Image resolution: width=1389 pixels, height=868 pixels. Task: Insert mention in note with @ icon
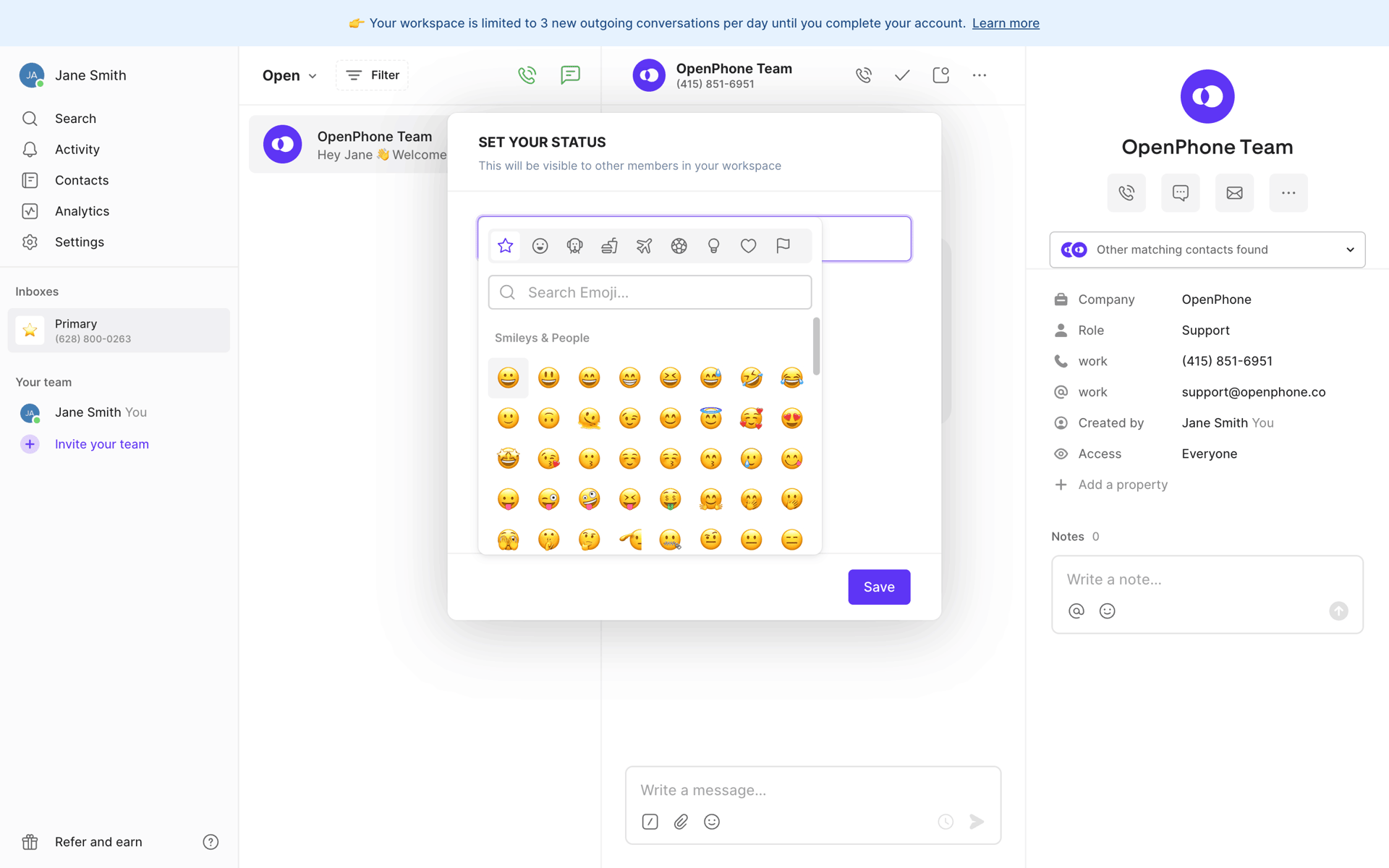(x=1076, y=611)
